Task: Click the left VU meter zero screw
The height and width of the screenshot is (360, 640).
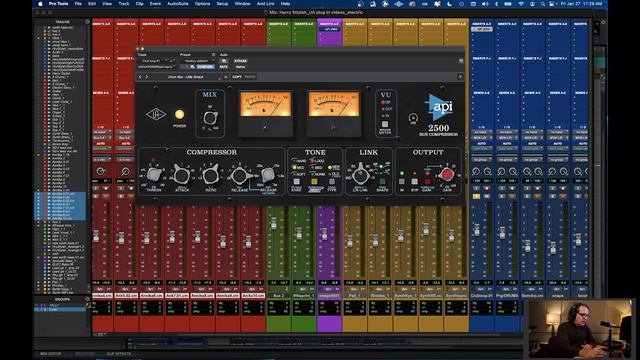Action: coord(266,128)
